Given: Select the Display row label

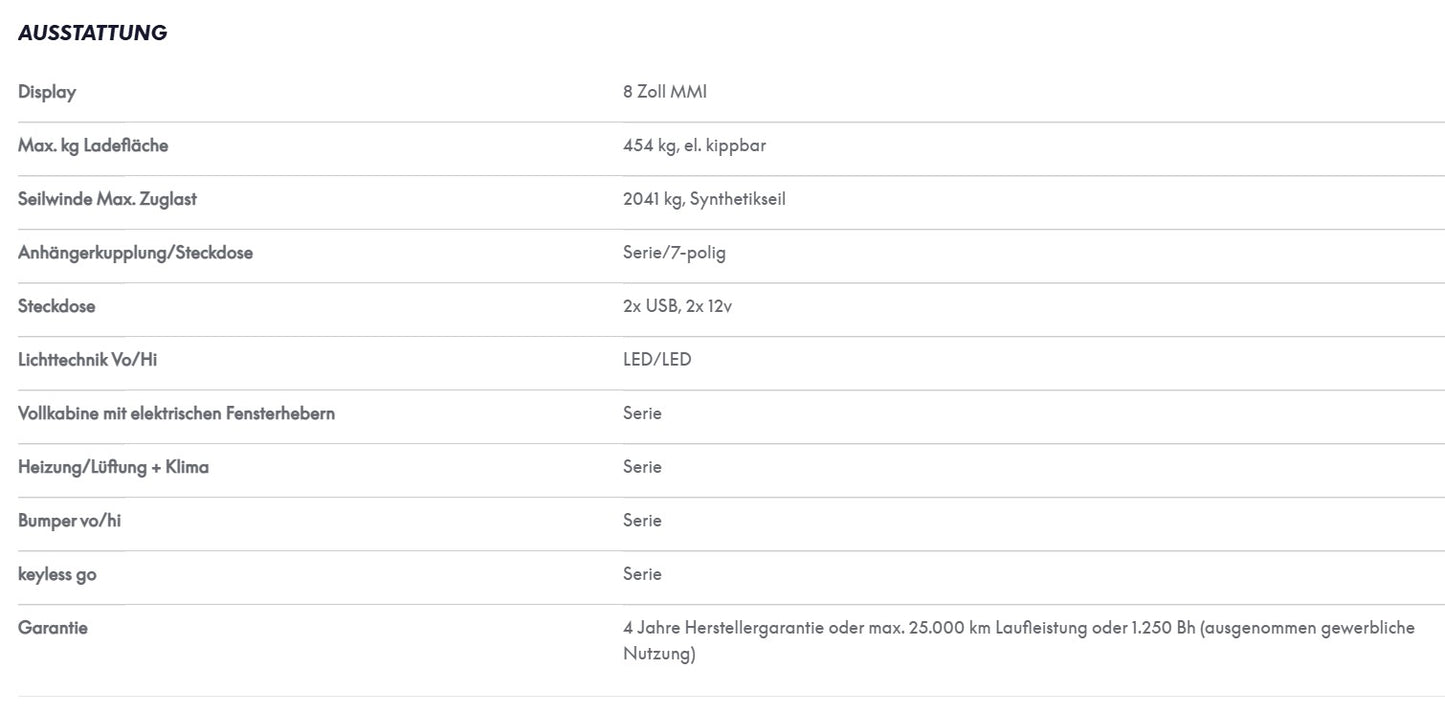Looking at the screenshot, I should point(47,92).
